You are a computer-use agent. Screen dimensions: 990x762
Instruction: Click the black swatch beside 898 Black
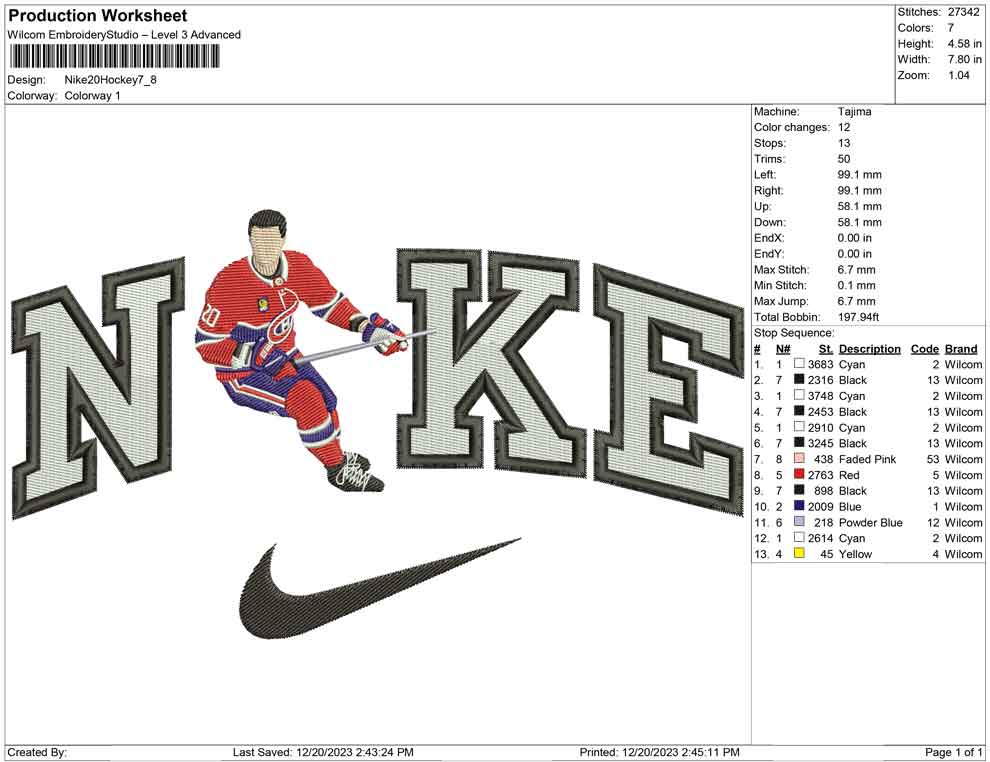tap(799, 490)
